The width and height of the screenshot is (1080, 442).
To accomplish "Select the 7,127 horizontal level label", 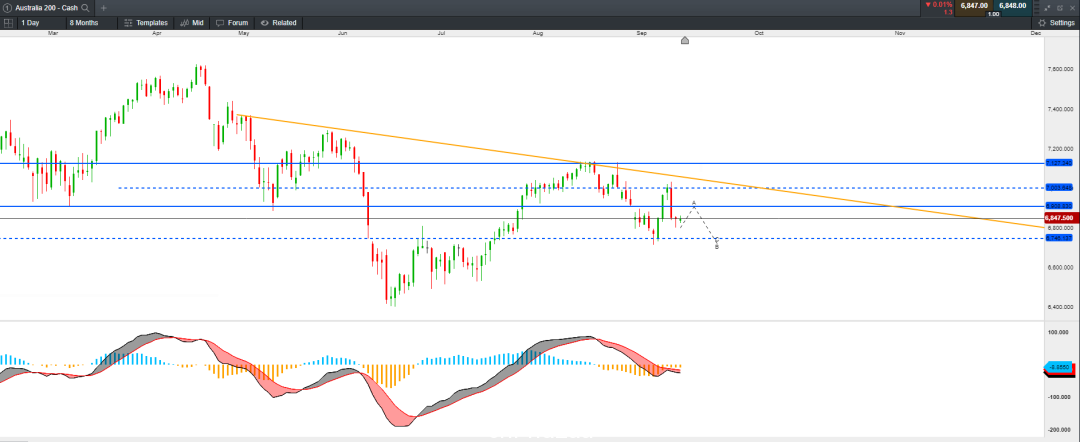I will (1059, 163).
